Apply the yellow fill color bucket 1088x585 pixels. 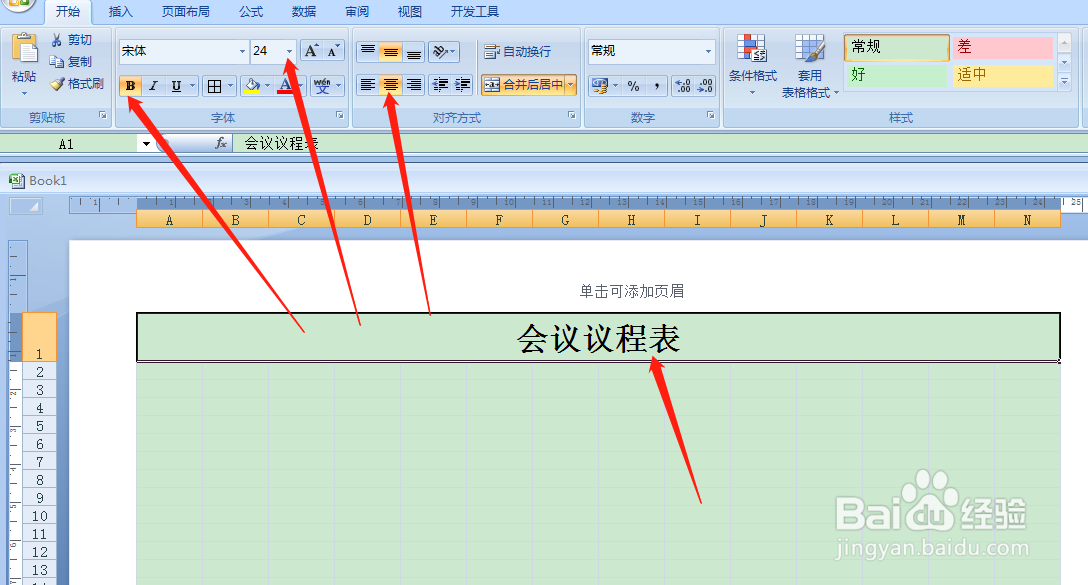click(253, 86)
